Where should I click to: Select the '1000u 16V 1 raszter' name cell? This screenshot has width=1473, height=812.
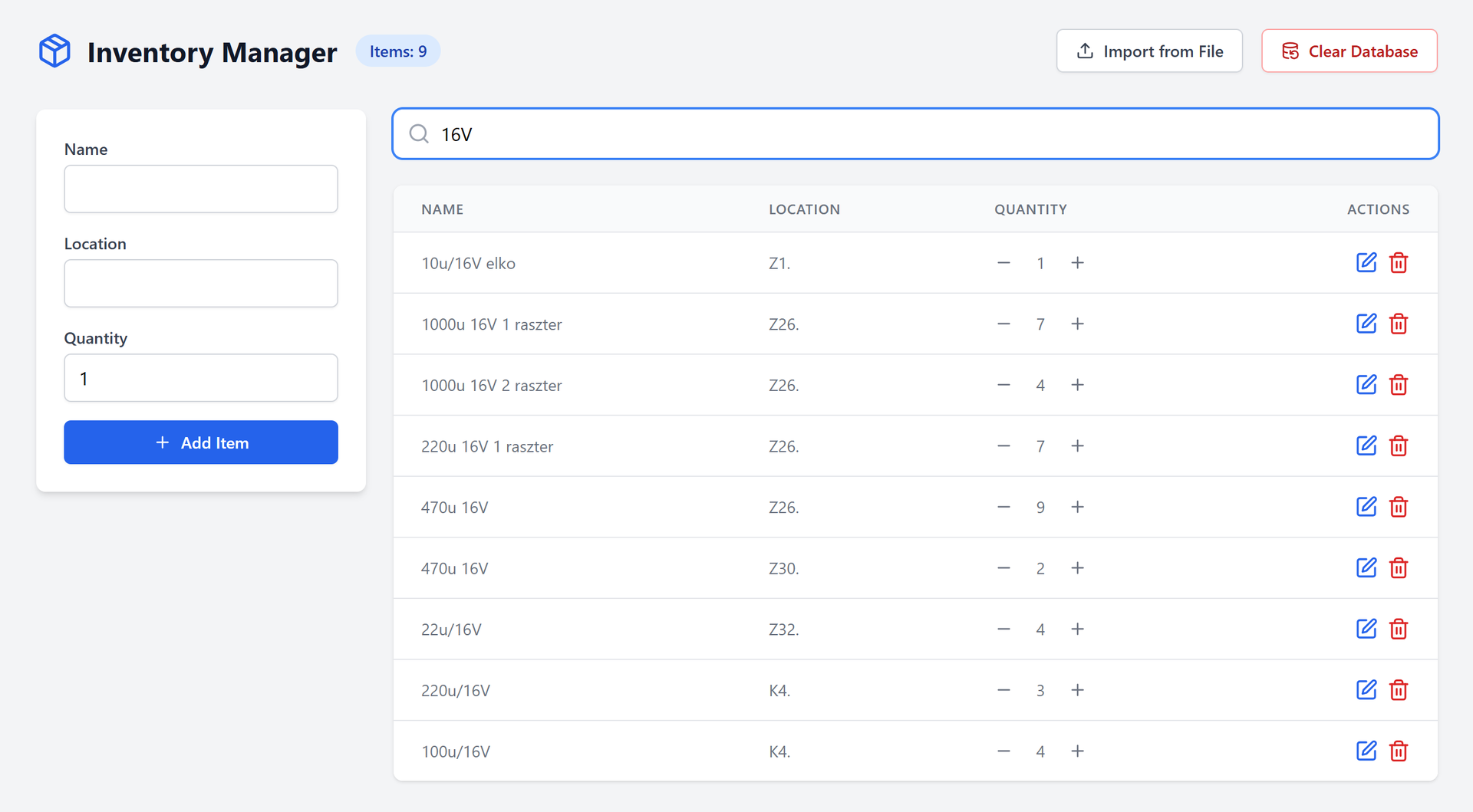(x=492, y=324)
